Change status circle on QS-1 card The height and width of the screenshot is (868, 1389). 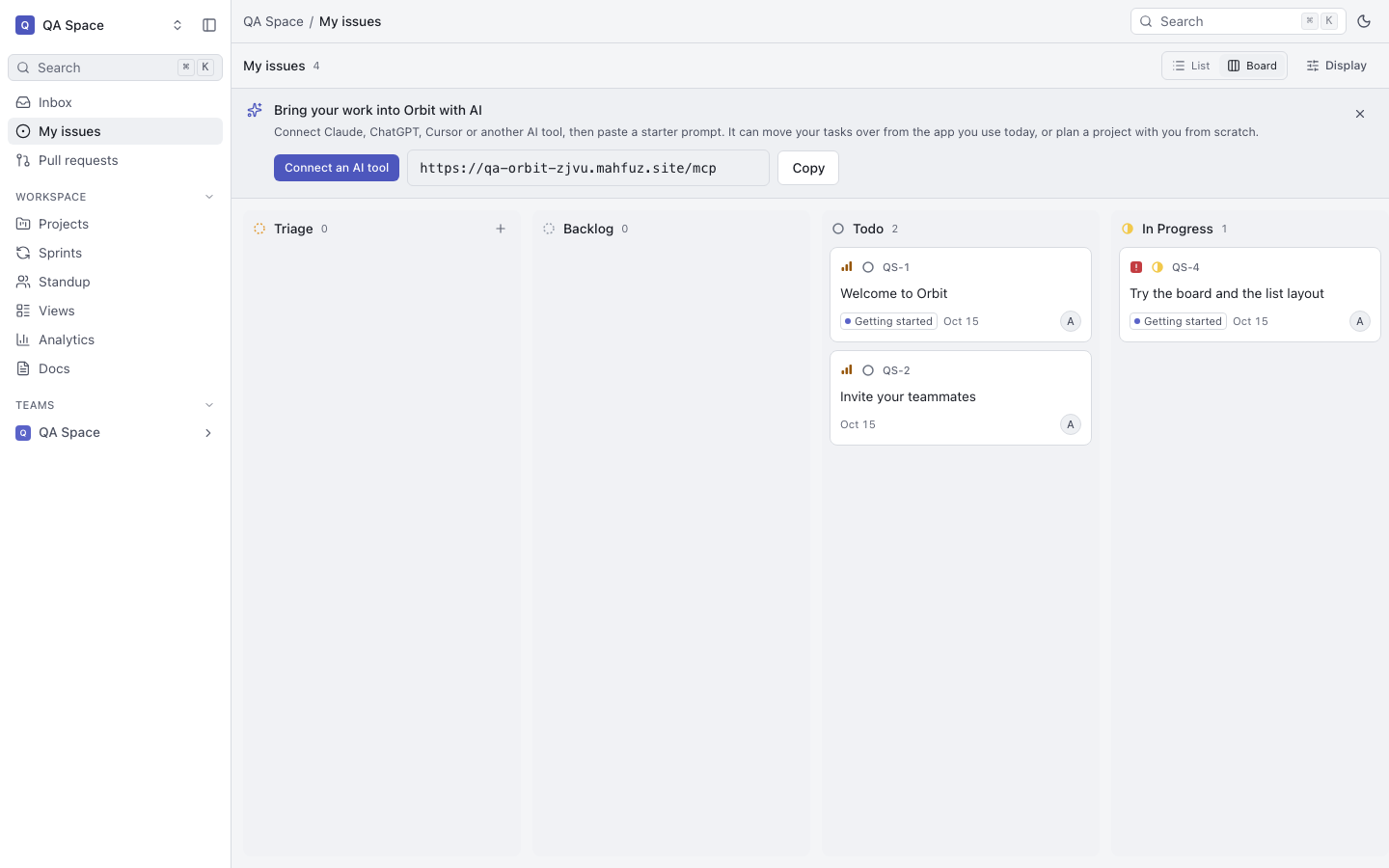pyautogui.click(x=868, y=267)
